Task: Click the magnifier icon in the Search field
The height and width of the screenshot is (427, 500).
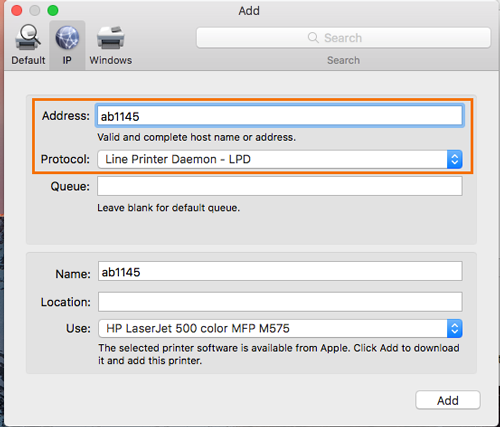Action: point(313,38)
